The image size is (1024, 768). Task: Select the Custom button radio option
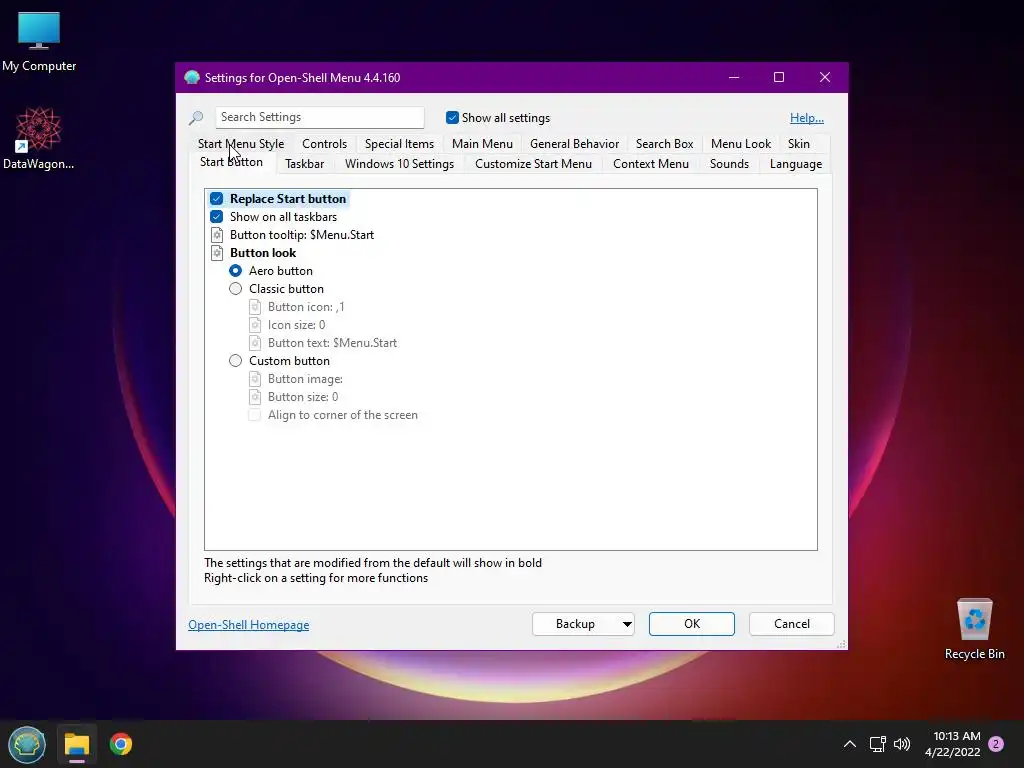(x=236, y=360)
